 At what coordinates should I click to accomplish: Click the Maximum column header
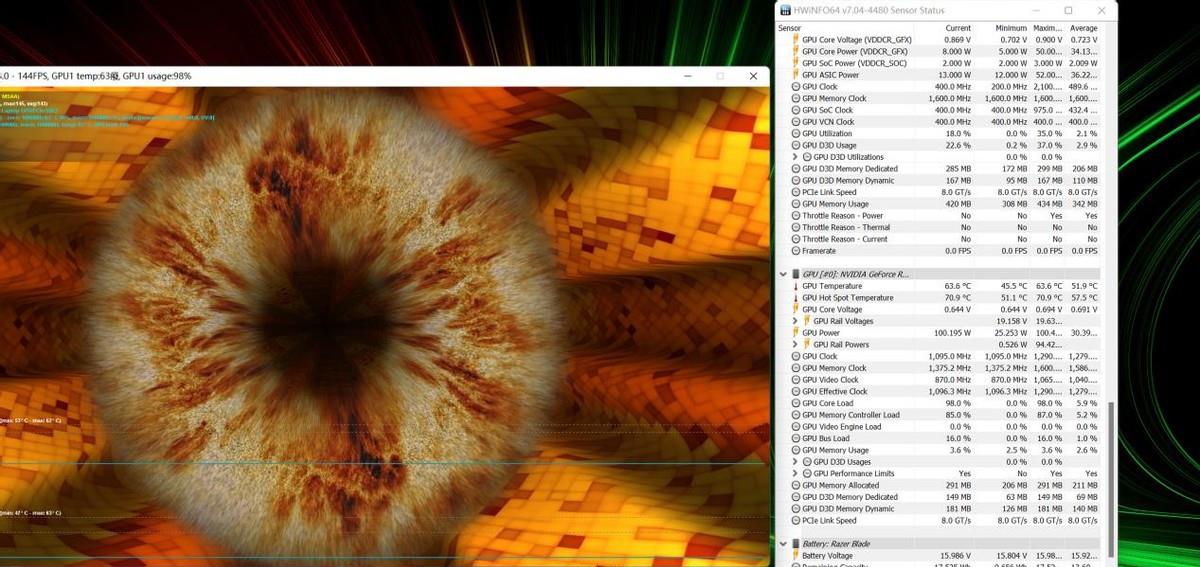(1047, 28)
